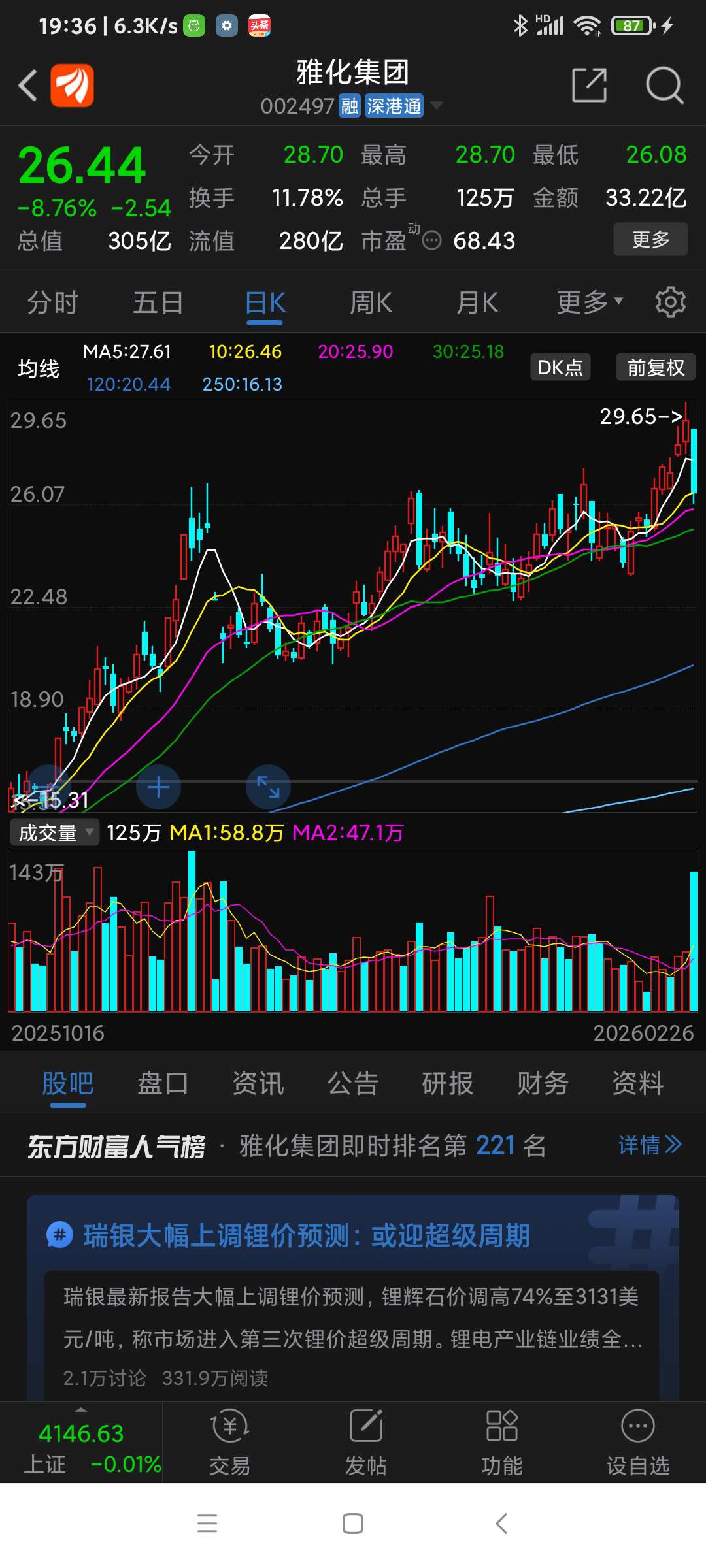Tap the 2.1万讨论 count text
Viewport: 706px width, 1568px height.
105,1378
